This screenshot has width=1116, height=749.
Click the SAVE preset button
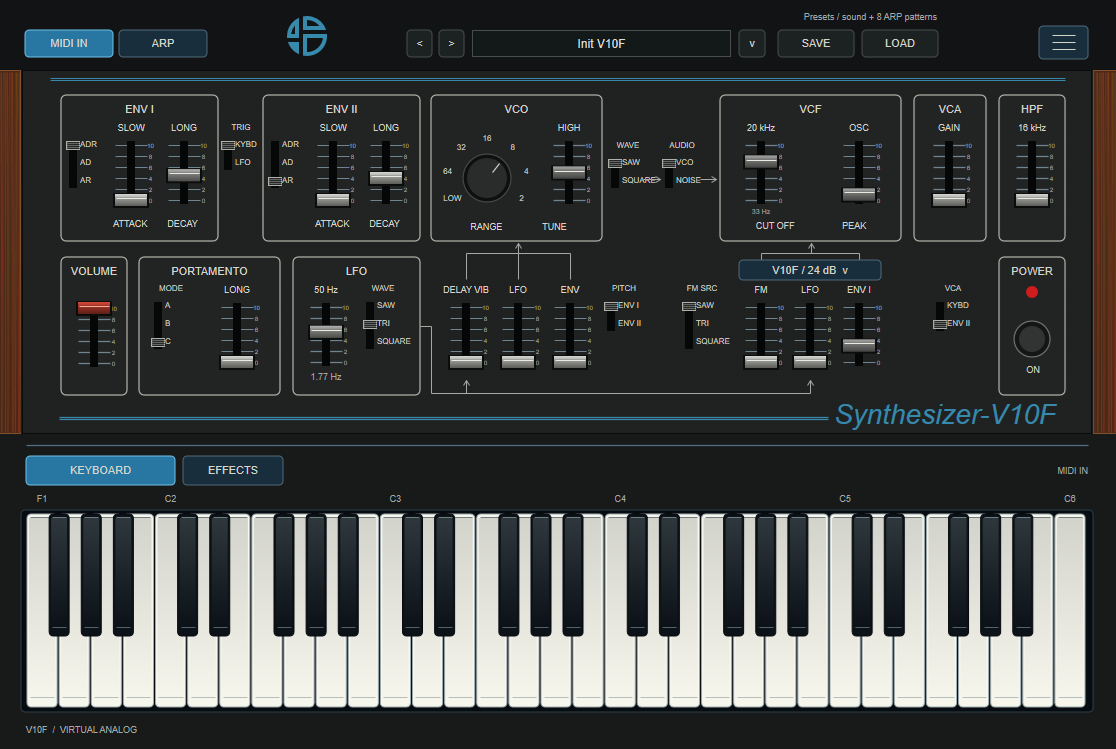click(x=816, y=43)
